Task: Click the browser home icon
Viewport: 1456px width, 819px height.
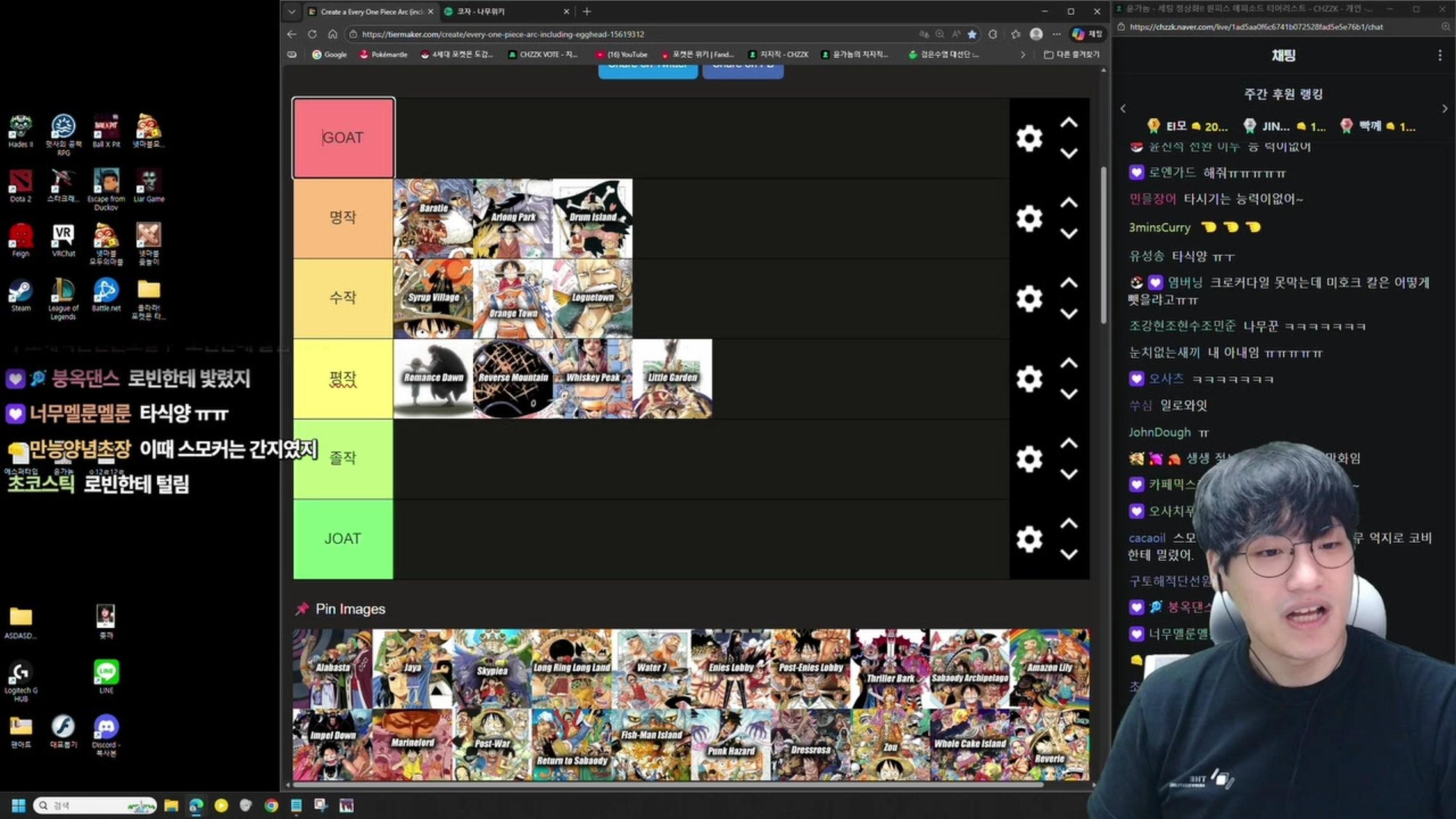Action: [333, 34]
